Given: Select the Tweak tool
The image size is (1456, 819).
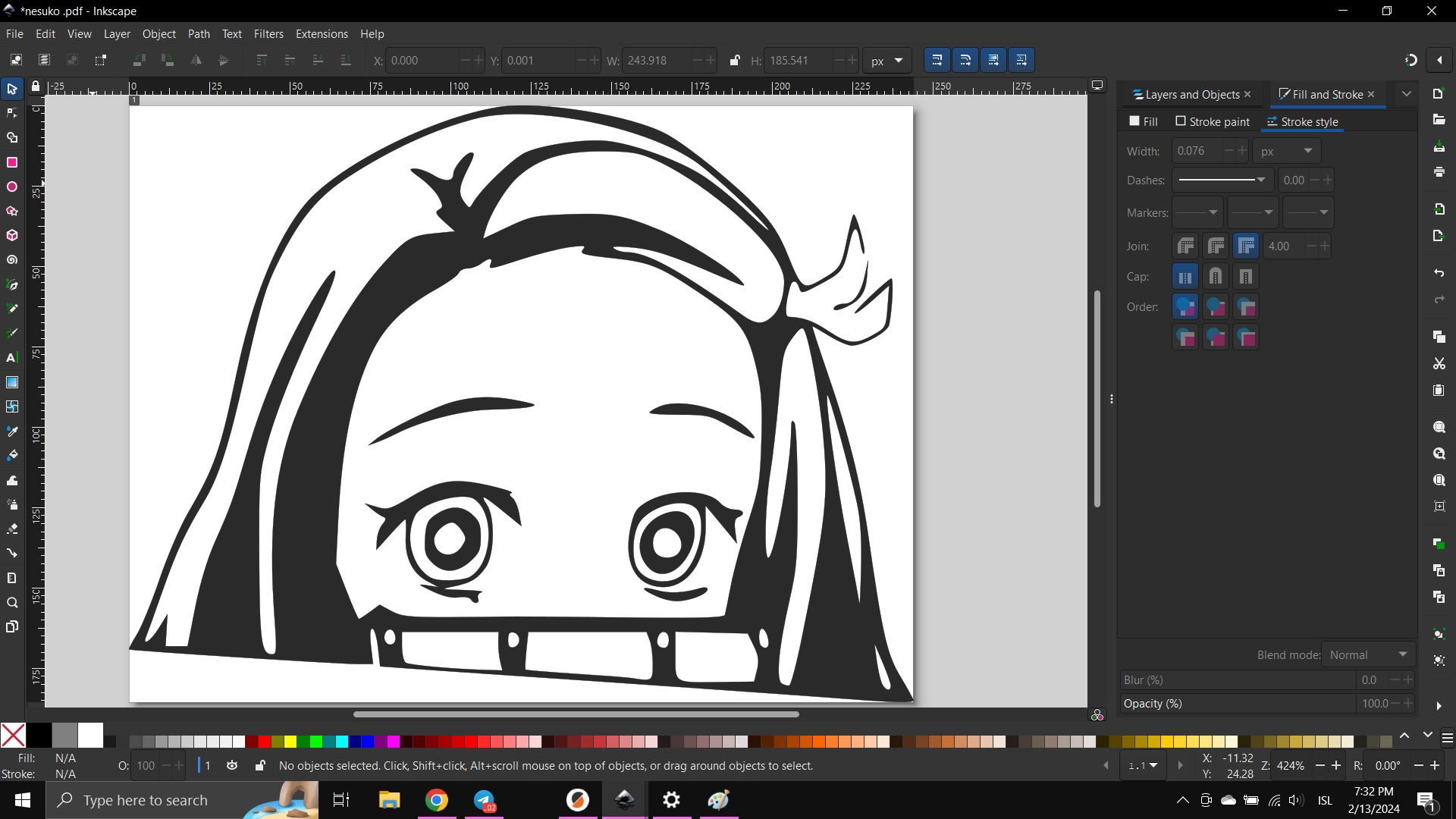Looking at the screenshot, I should point(12,480).
